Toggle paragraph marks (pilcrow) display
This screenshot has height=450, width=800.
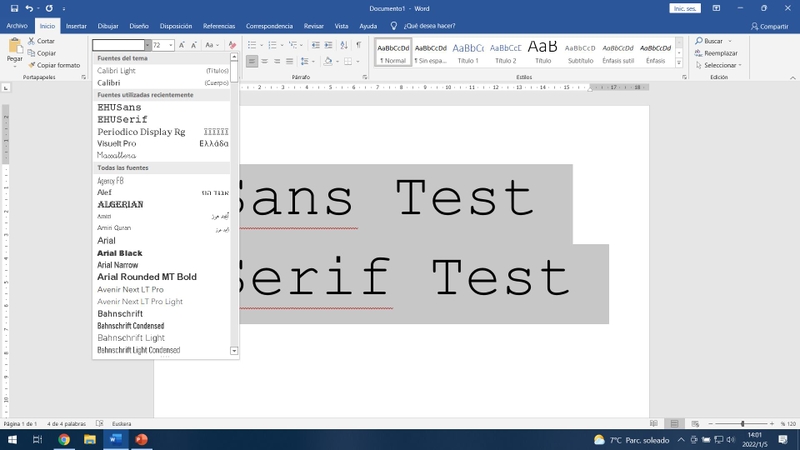(x=359, y=45)
